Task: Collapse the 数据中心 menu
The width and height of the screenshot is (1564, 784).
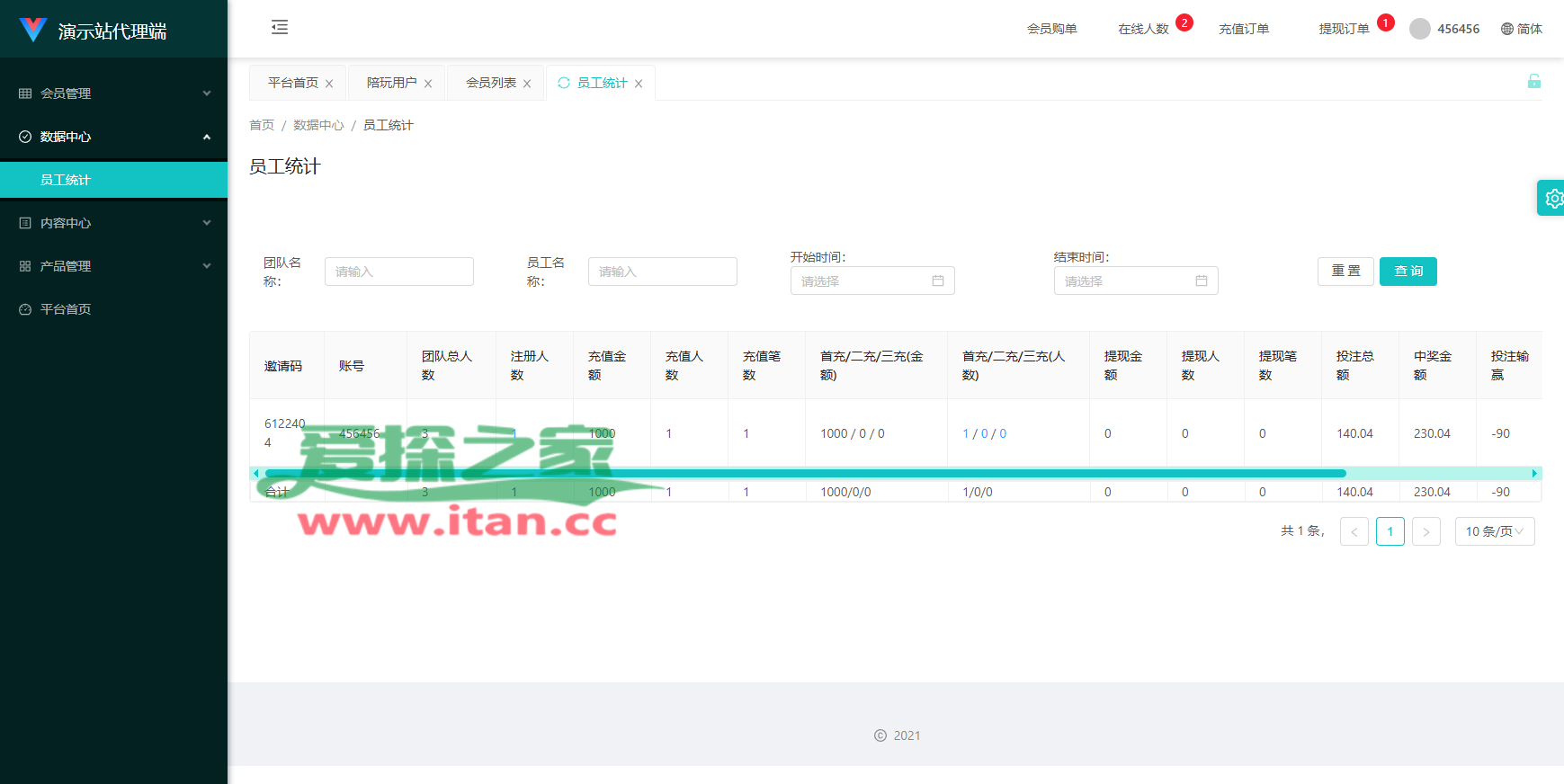Action: point(113,137)
